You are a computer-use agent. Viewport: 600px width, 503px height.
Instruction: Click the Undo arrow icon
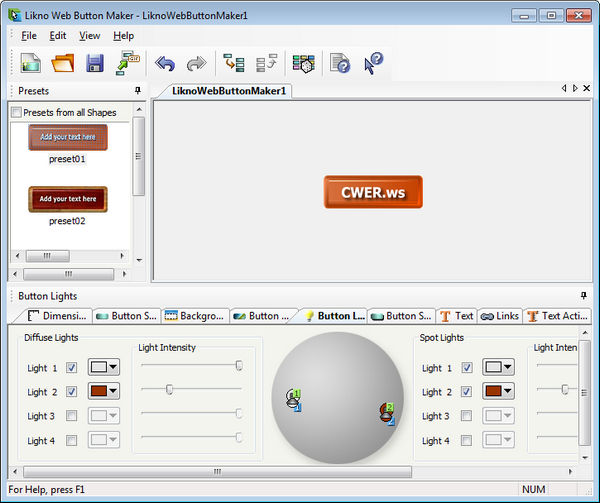[x=165, y=63]
